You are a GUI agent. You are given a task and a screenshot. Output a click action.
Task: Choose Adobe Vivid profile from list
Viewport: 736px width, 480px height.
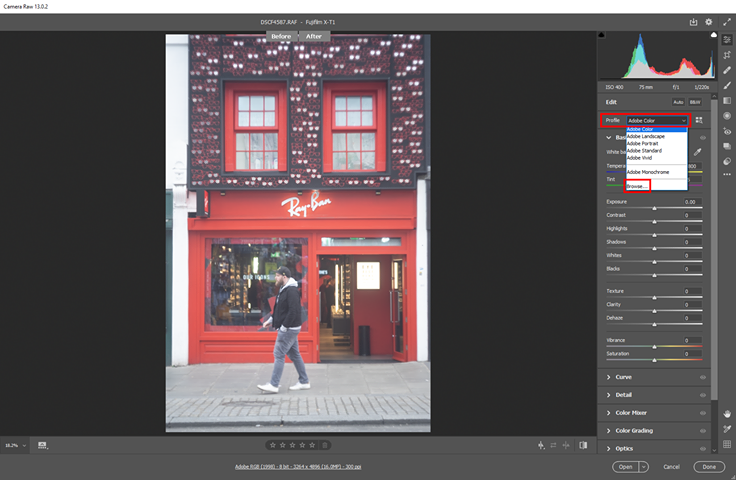point(657,158)
